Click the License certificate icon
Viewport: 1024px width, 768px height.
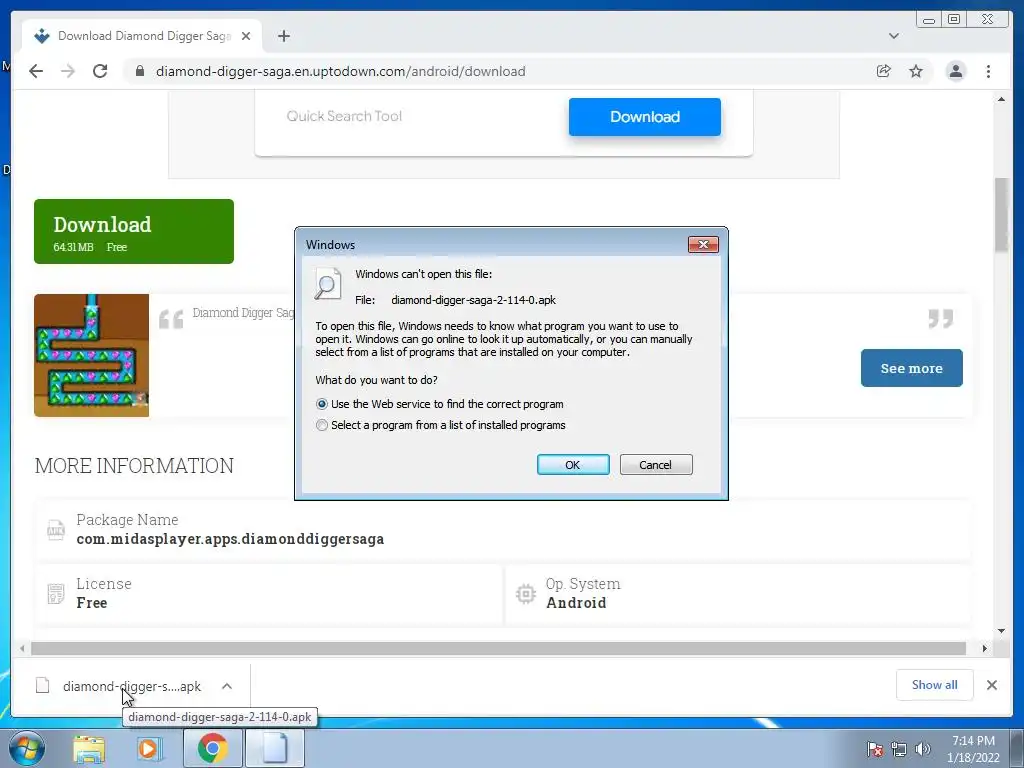[x=56, y=594]
